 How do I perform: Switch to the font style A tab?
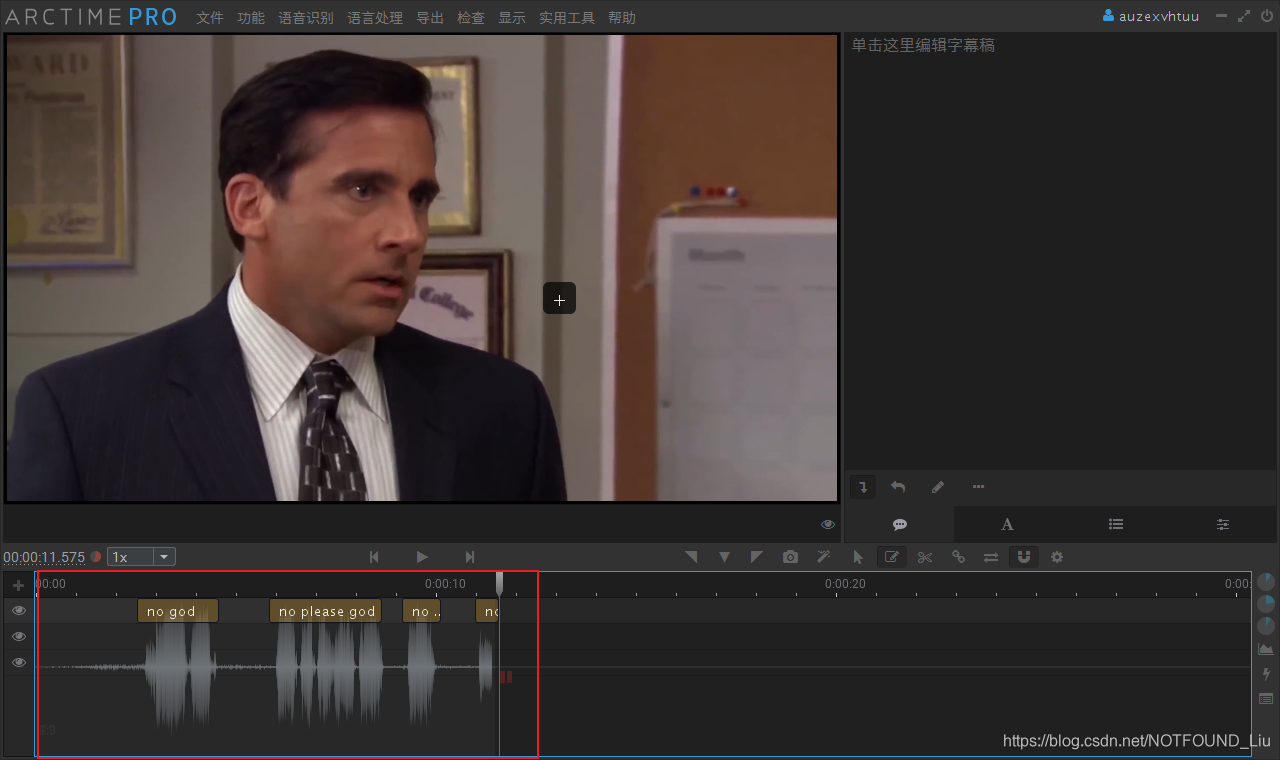1007,524
